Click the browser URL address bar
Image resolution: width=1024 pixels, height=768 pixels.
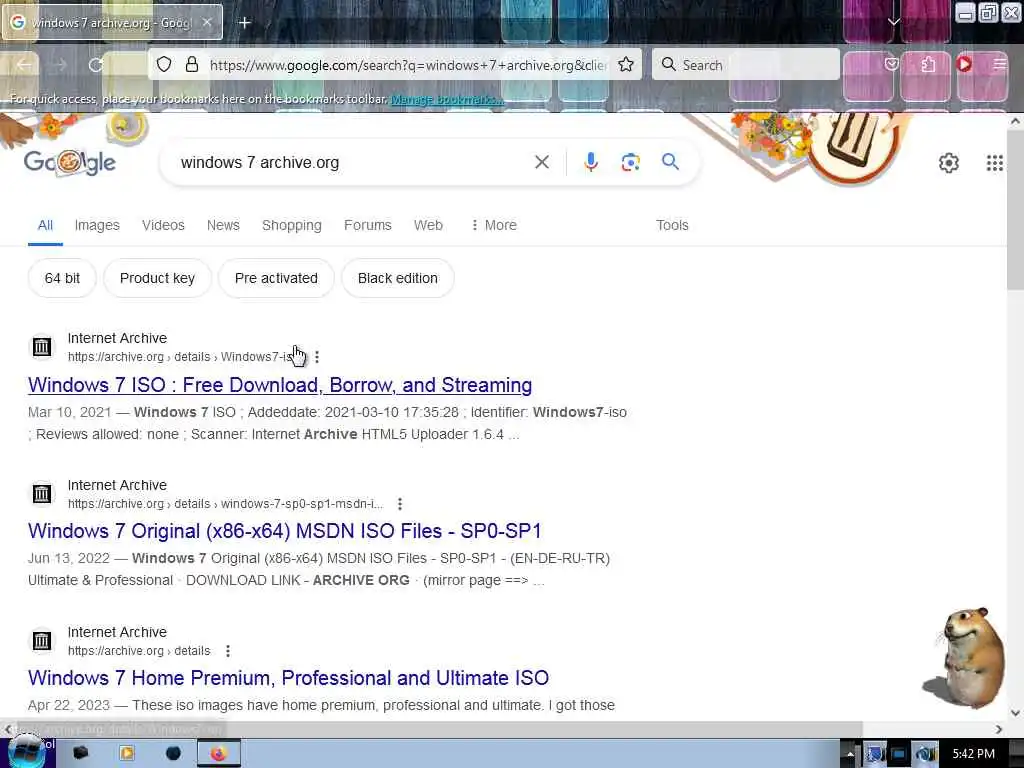(x=408, y=65)
